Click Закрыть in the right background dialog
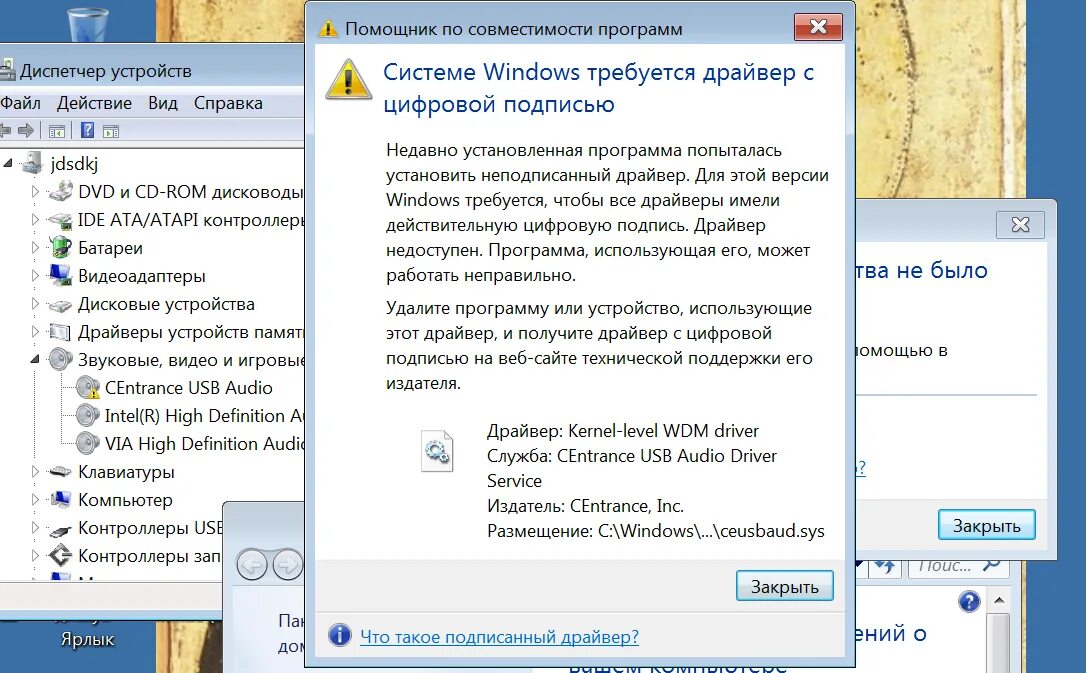Image resolution: width=1086 pixels, height=673 pixels. coord(986,526)
